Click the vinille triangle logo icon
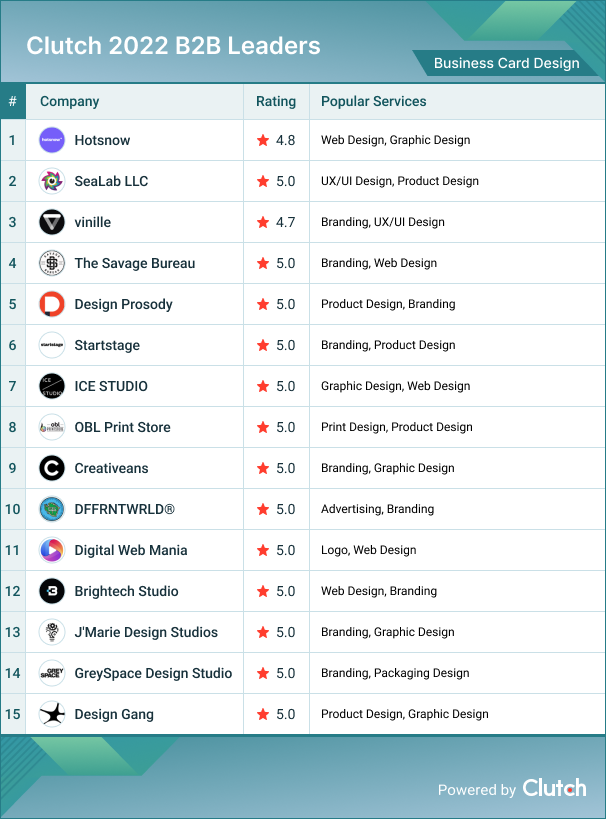The image size is (606, 819). [x=52, y=222]
